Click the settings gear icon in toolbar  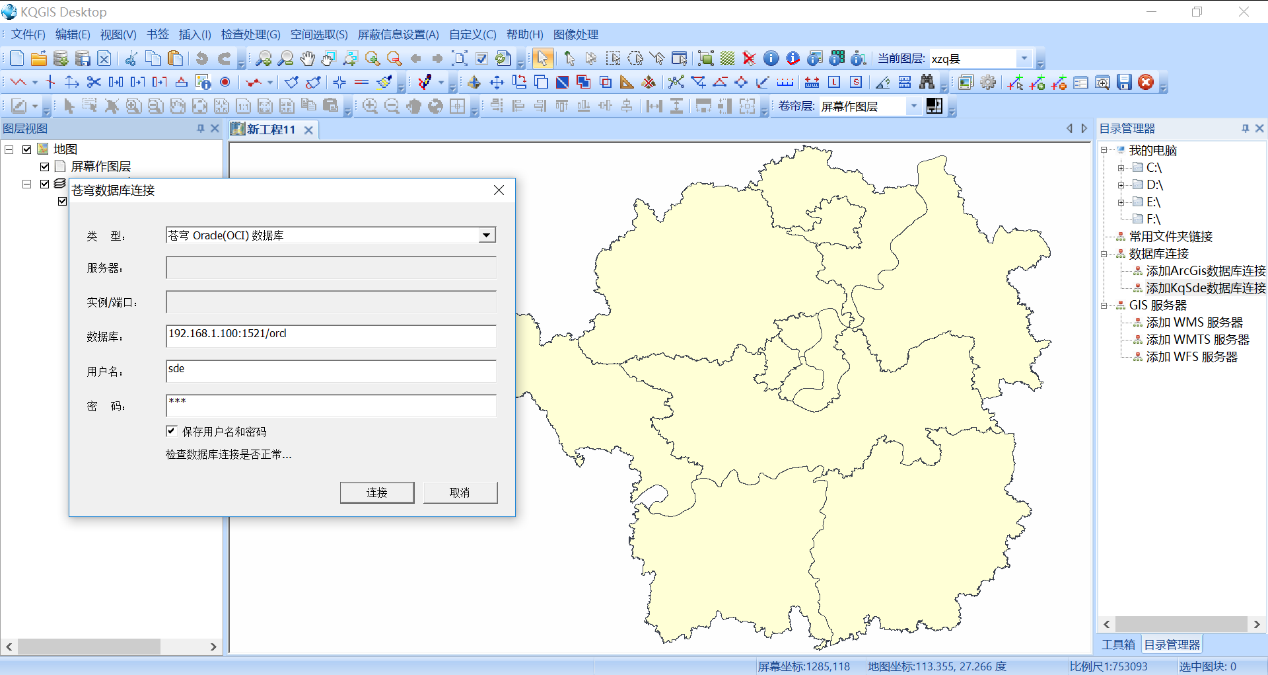click(x=988, y=82)
